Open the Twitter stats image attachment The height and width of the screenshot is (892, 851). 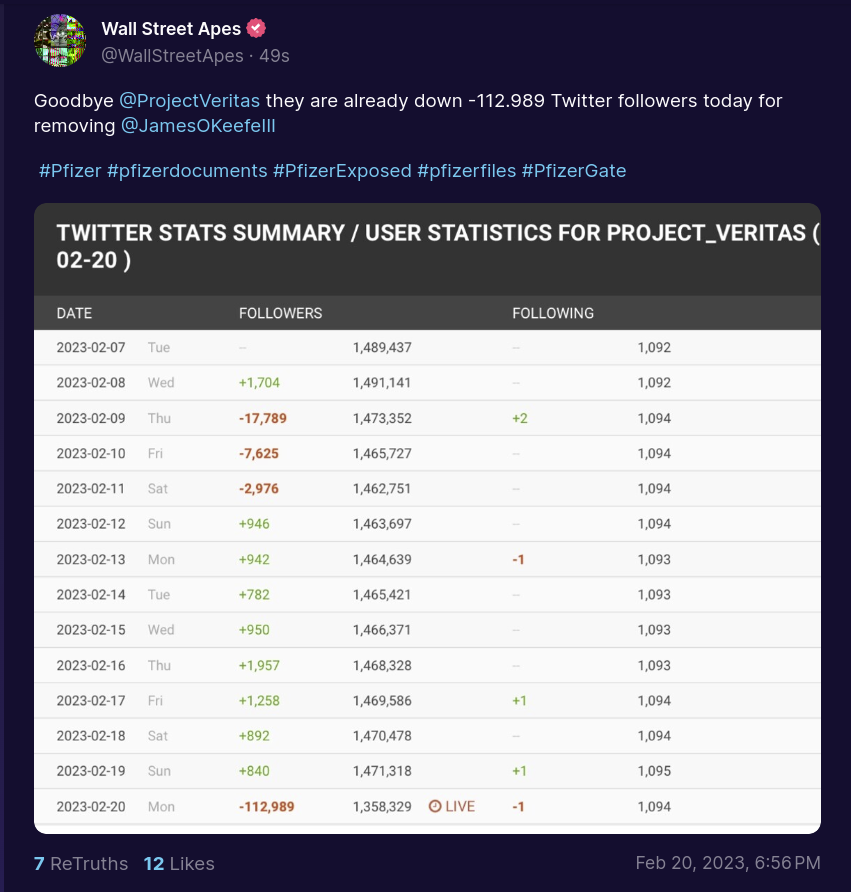[x=427, y=518]
